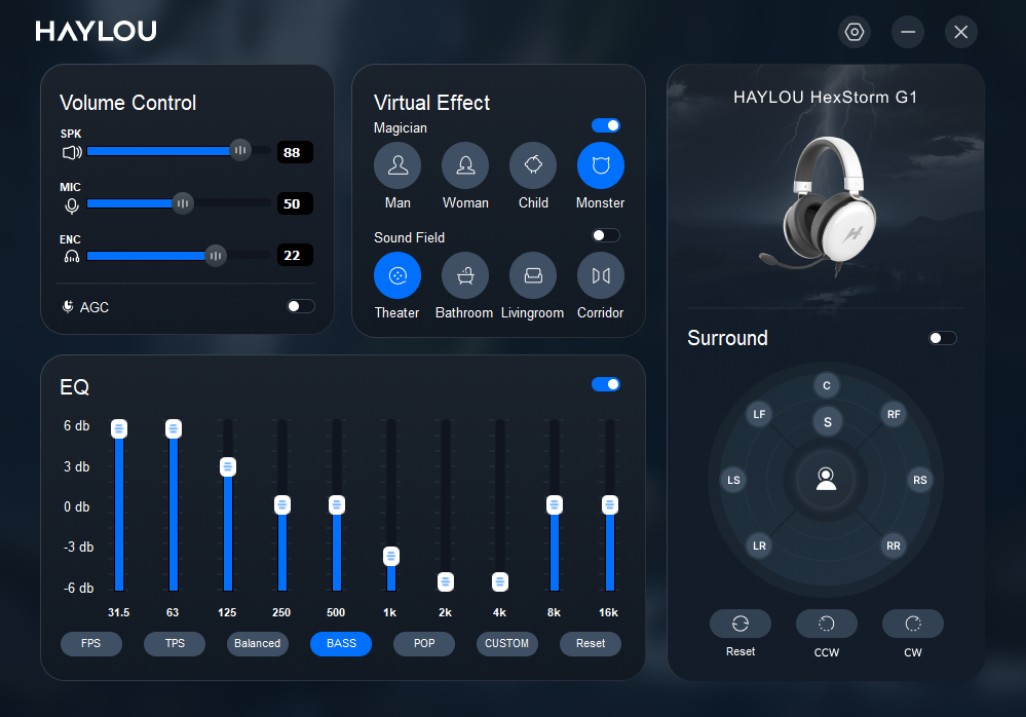1026x717 pixels.
Task: Choose the Corridor sound field
Action: pos(600,275)
